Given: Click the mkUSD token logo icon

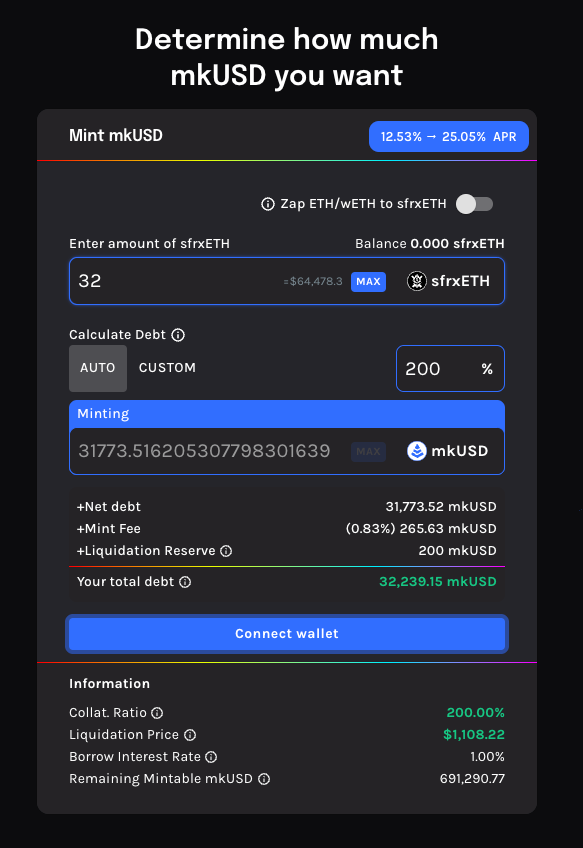Looking at the screenshot, I should tap(416, 451).
